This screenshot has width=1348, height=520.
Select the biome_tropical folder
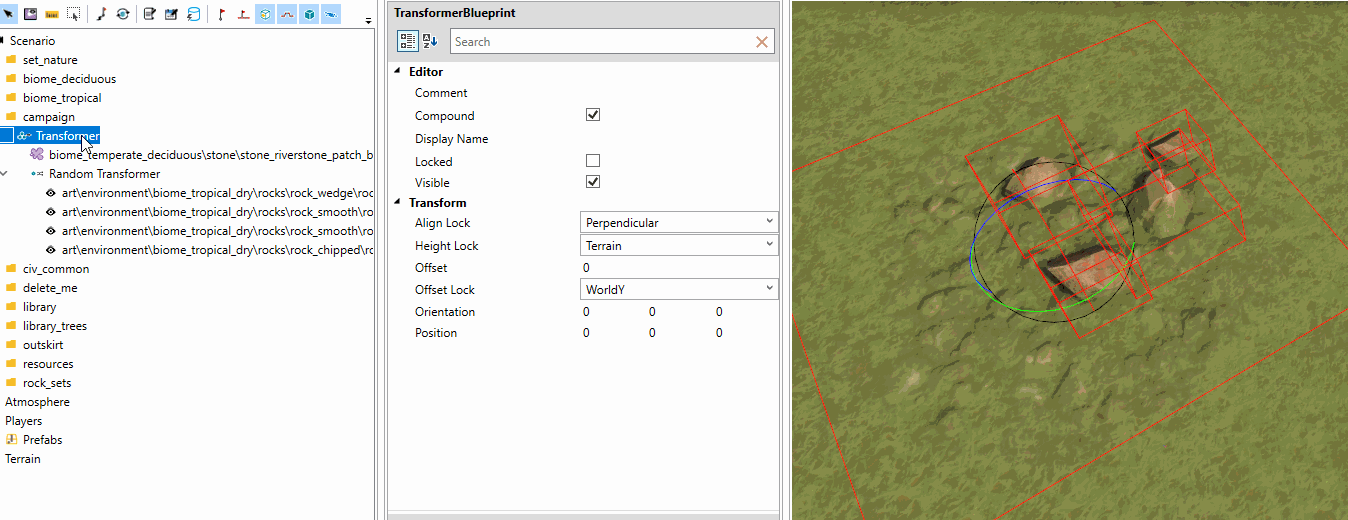click(x=62, y=98)
